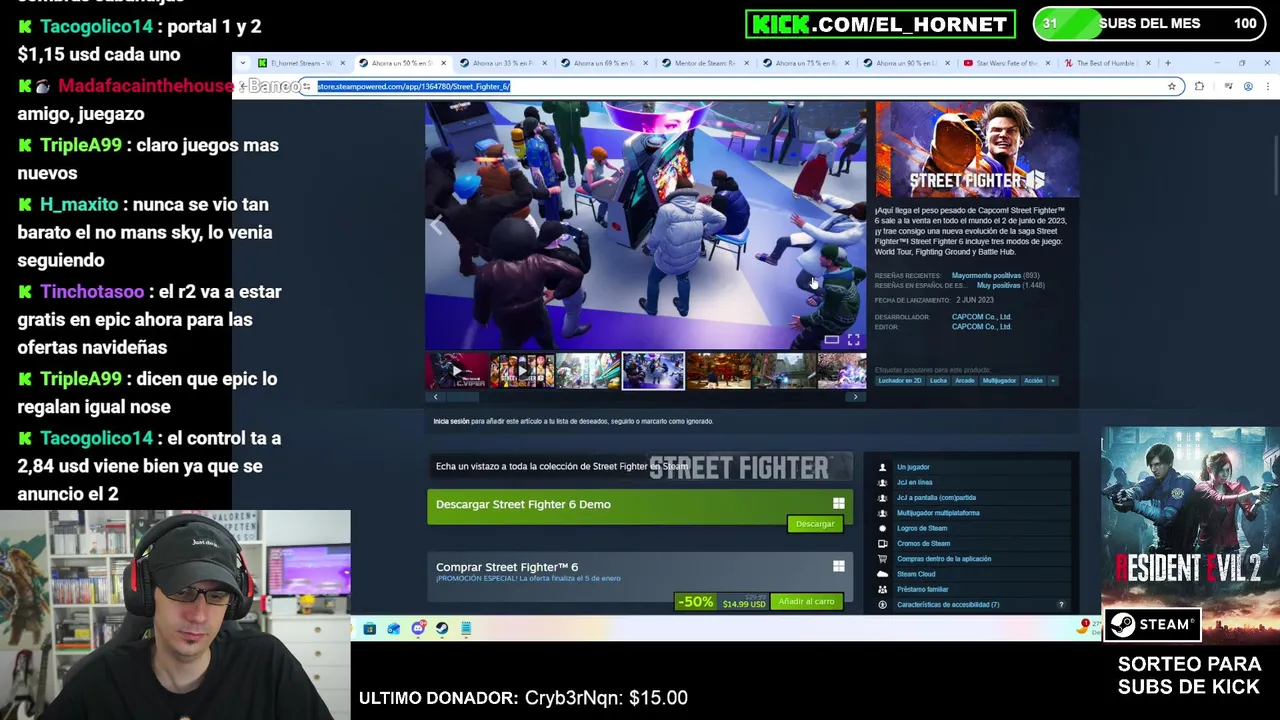Click the accessibility features icon
1280x720 pixels.
tap(882, 604)
